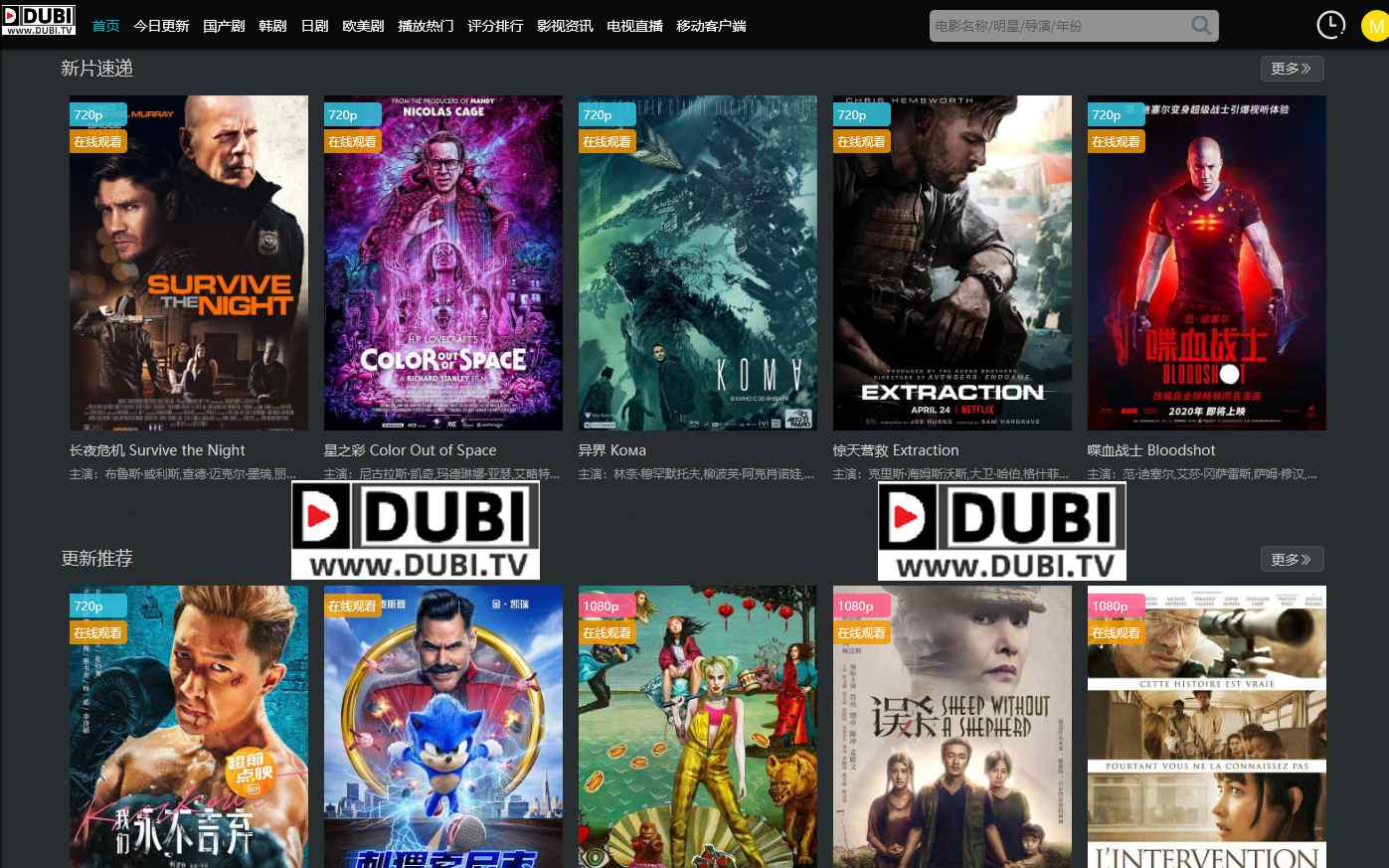Click 在线观看 badge on Koma poster

pyautogui.click(x=607, y=142)
